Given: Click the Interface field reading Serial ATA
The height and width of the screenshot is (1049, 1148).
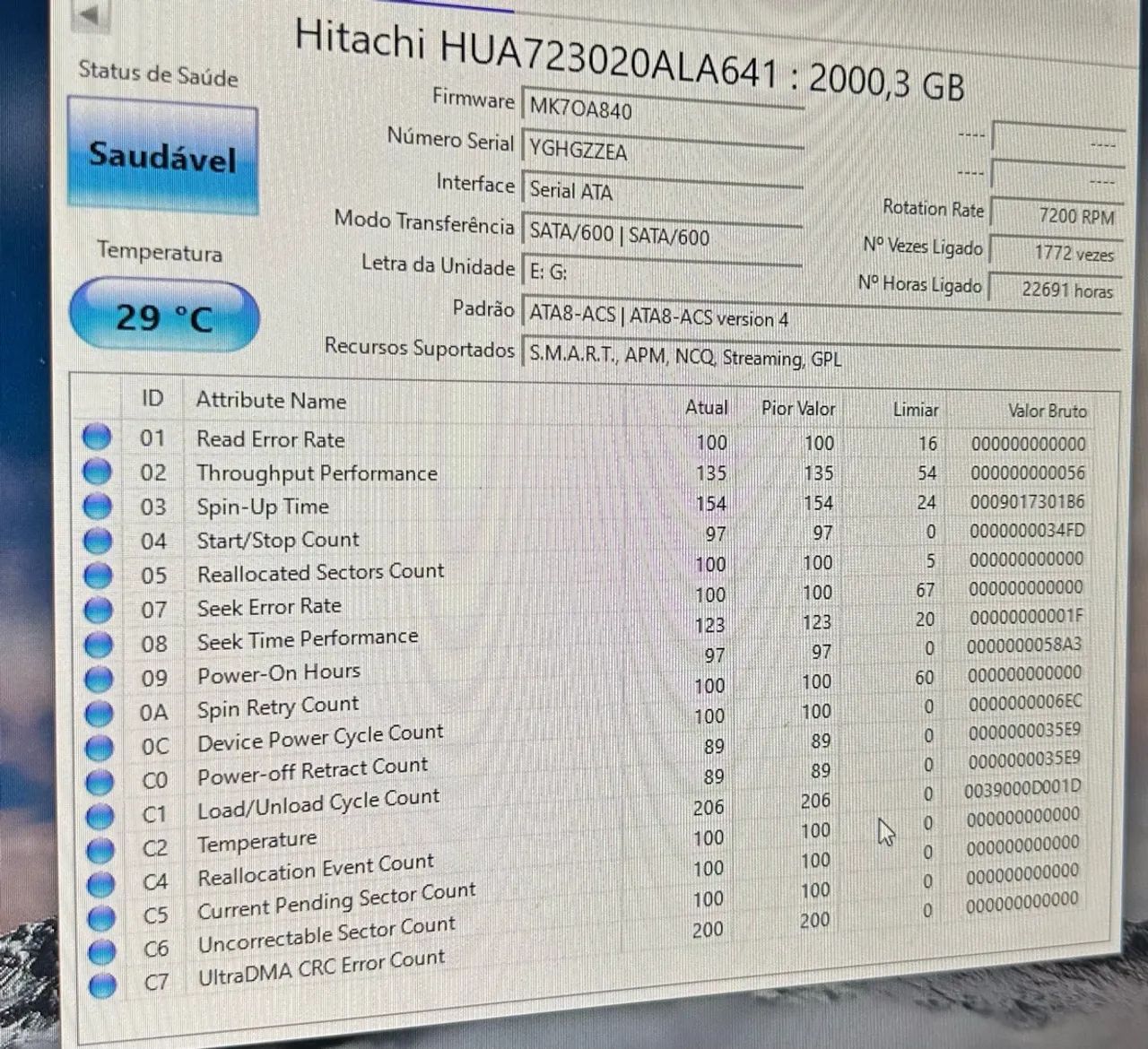Looking at the screenshot, I should 662,190.
